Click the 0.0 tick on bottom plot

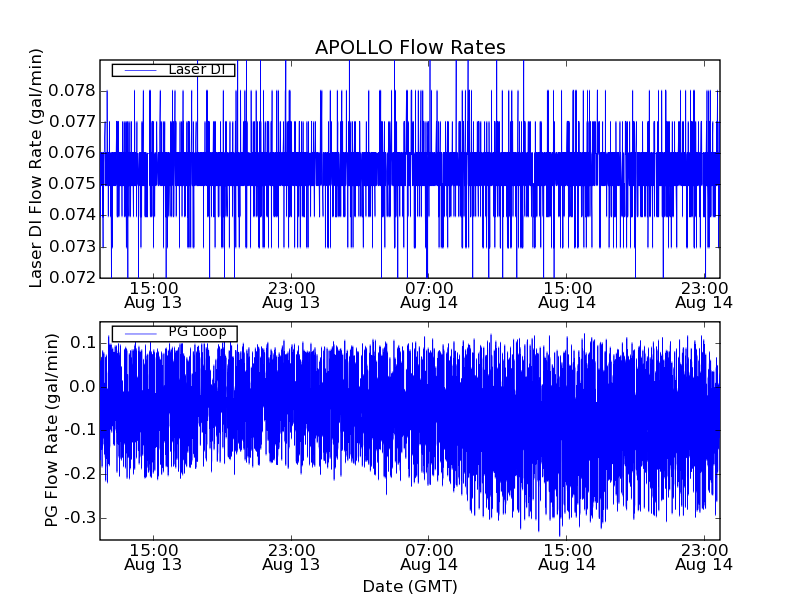pyautogui.click(x=82, y=387)
